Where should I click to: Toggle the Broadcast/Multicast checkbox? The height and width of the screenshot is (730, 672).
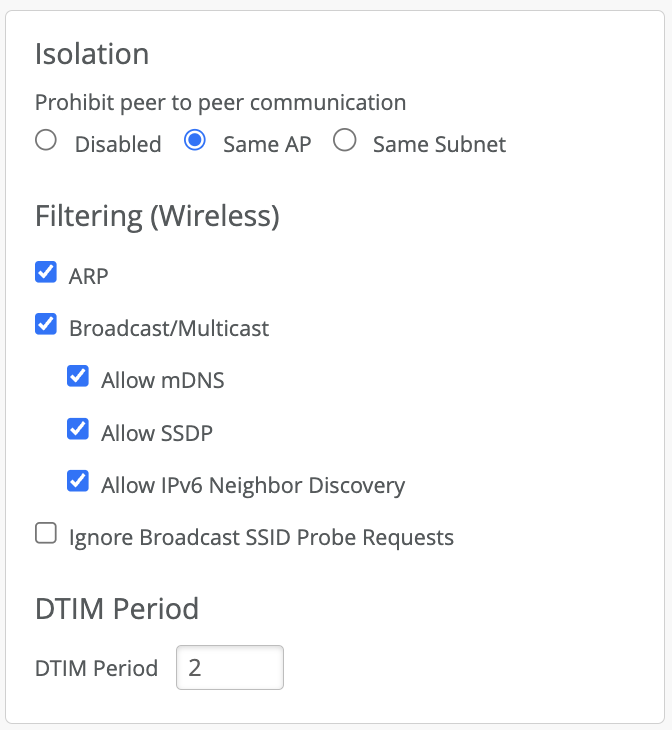(x=46, y=324)
